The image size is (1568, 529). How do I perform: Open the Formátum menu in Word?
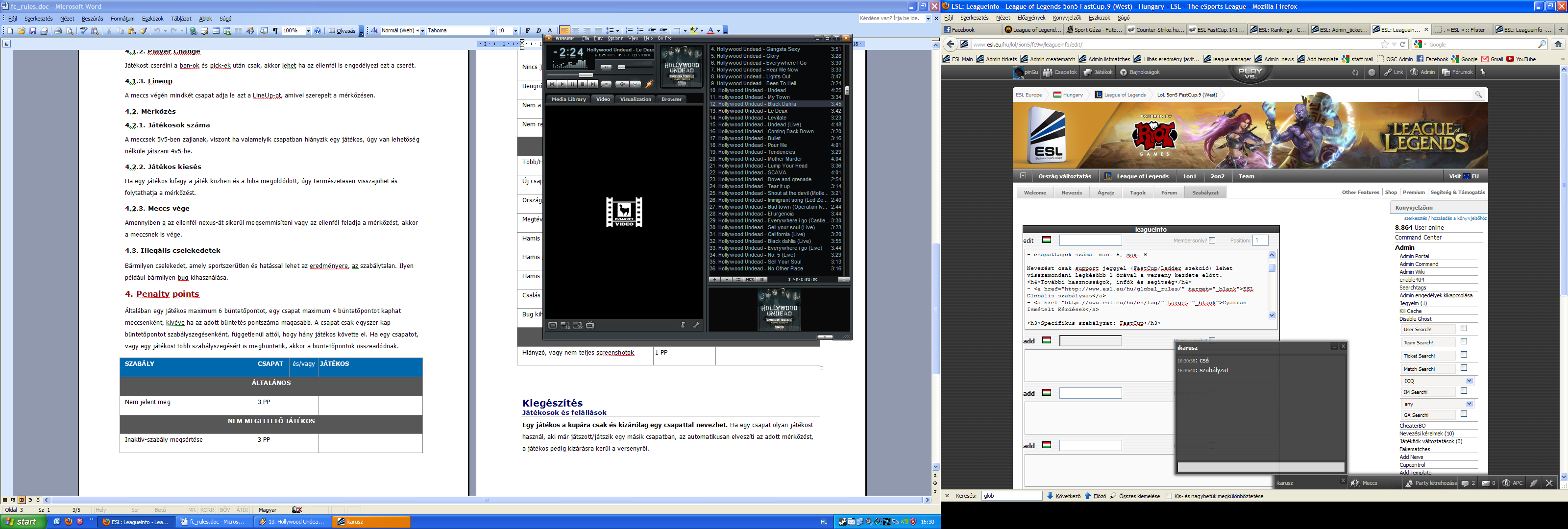(122, 19)
